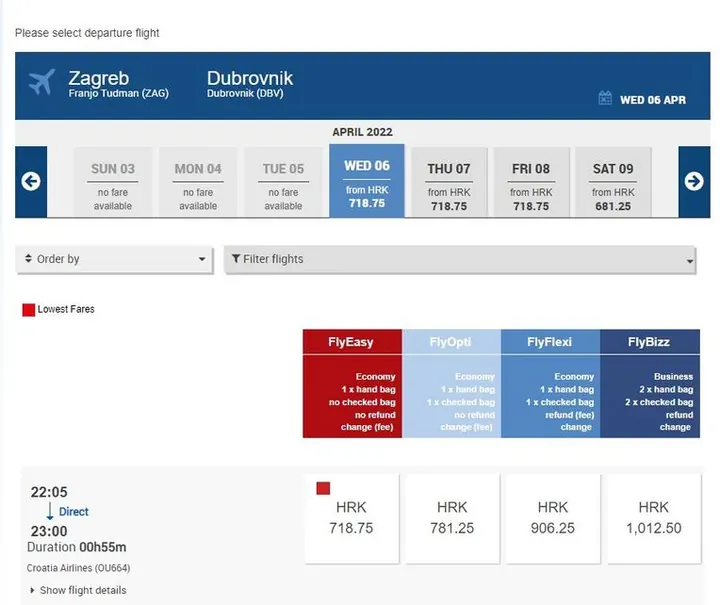The height and width of the screenshot is (605, 720).
Task: Click the Lowest Fares legend label
Action: [66, 309]
